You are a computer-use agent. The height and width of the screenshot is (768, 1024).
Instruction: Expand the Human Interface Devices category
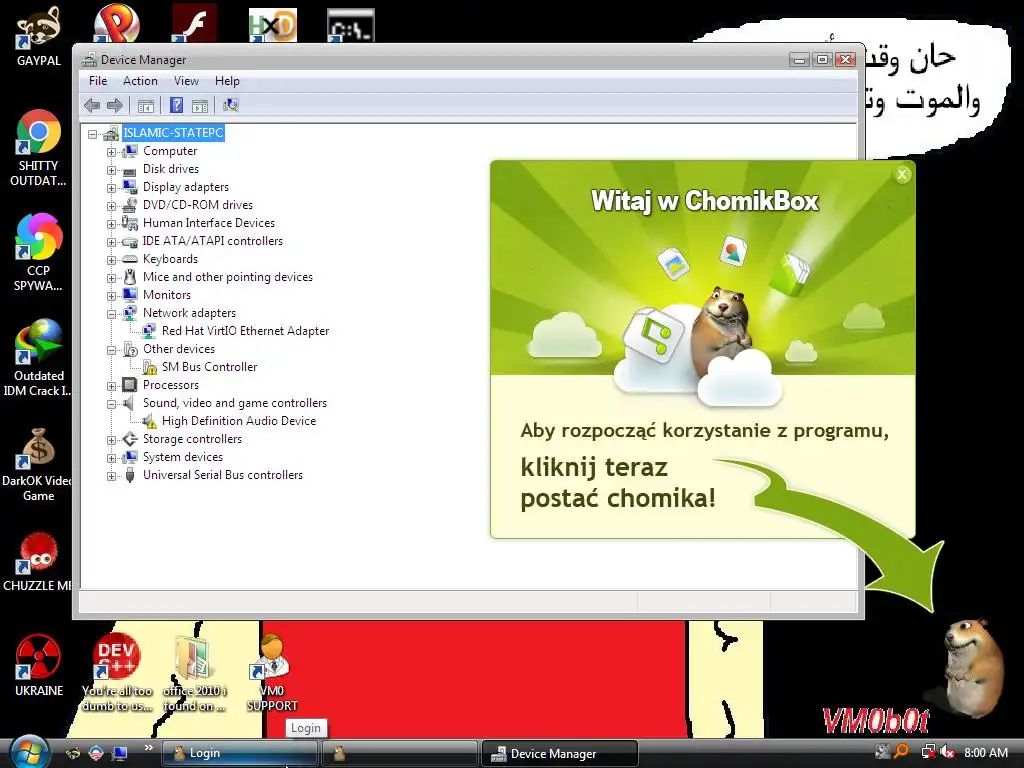click(x=112, y=224)
